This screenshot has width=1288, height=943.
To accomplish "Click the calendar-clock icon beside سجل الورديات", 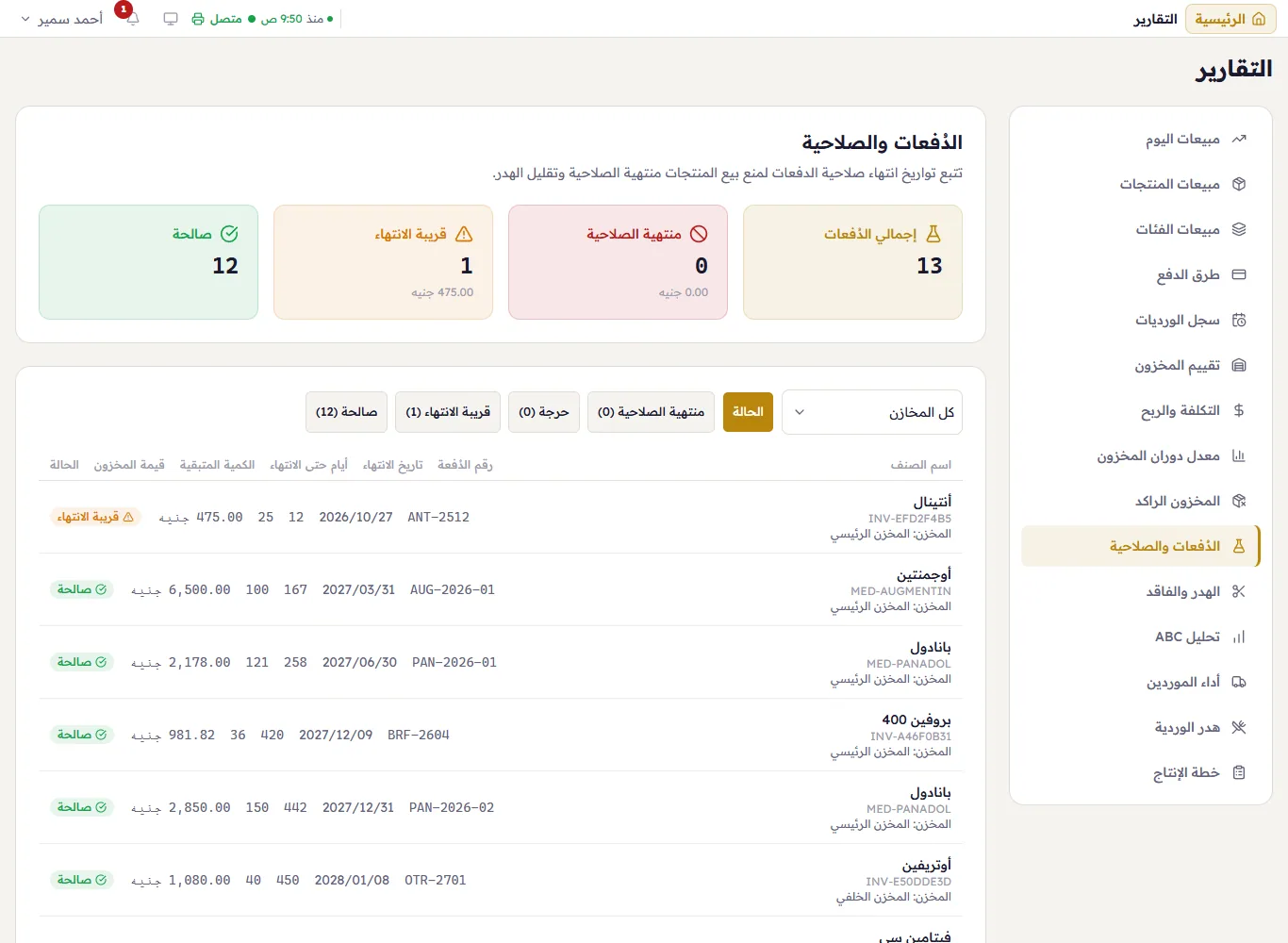I will [x=1239, y=320].
